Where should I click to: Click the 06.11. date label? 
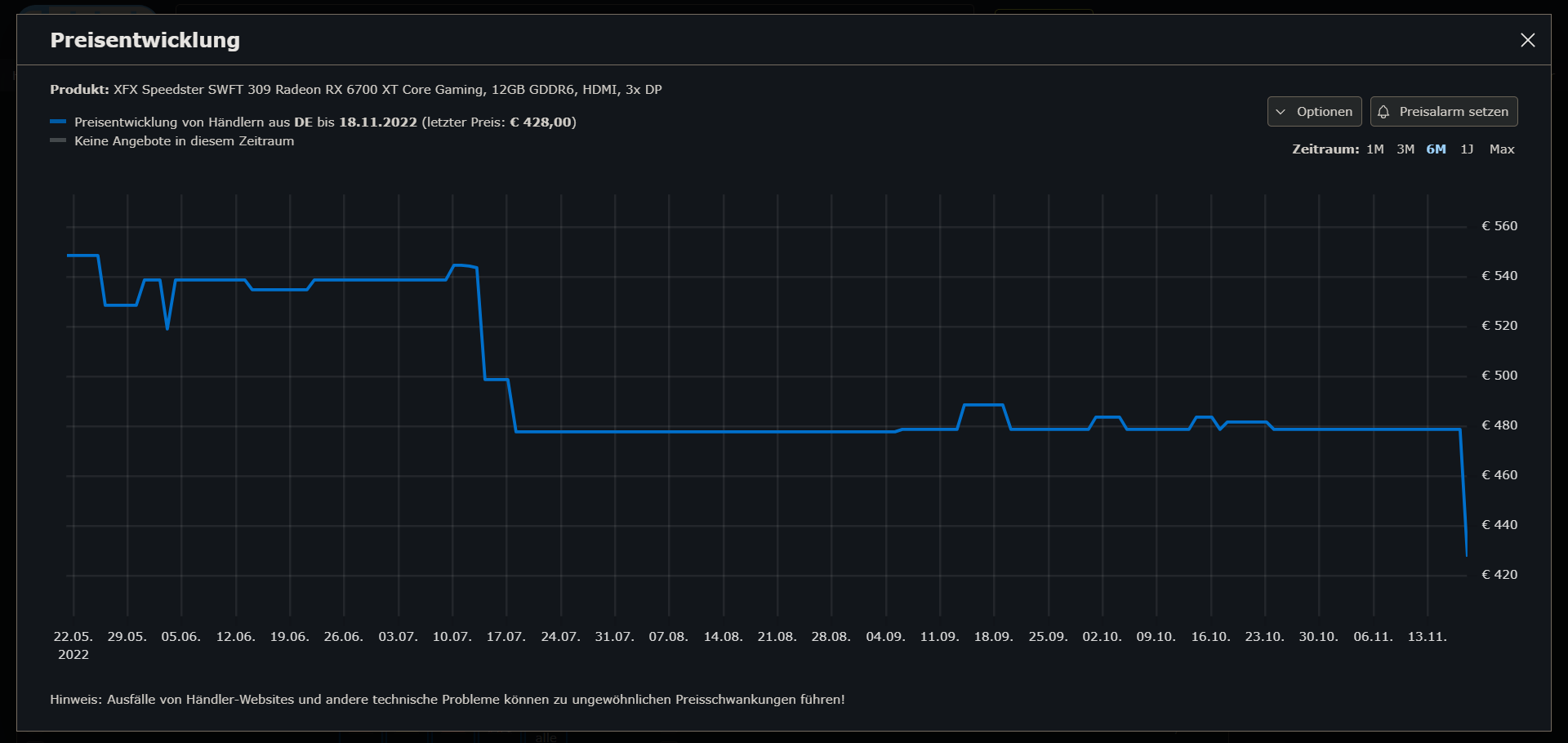(1374, 637)
